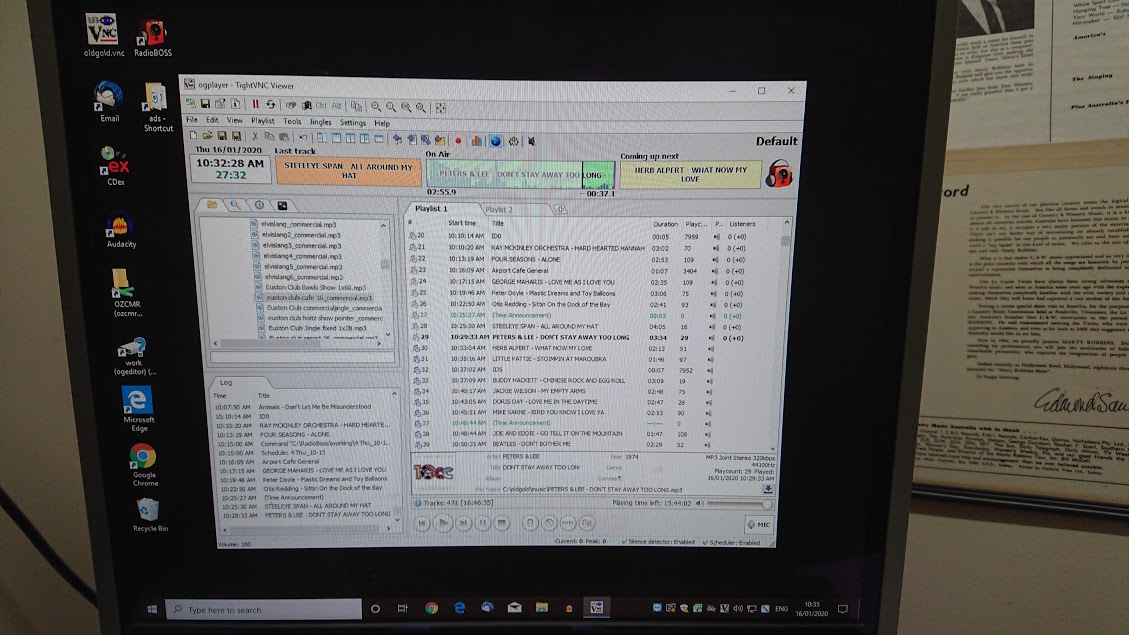Click the Listeners column header
Image resolution: width=1129 pixels, height=635 pixels.
click(742, 224)
